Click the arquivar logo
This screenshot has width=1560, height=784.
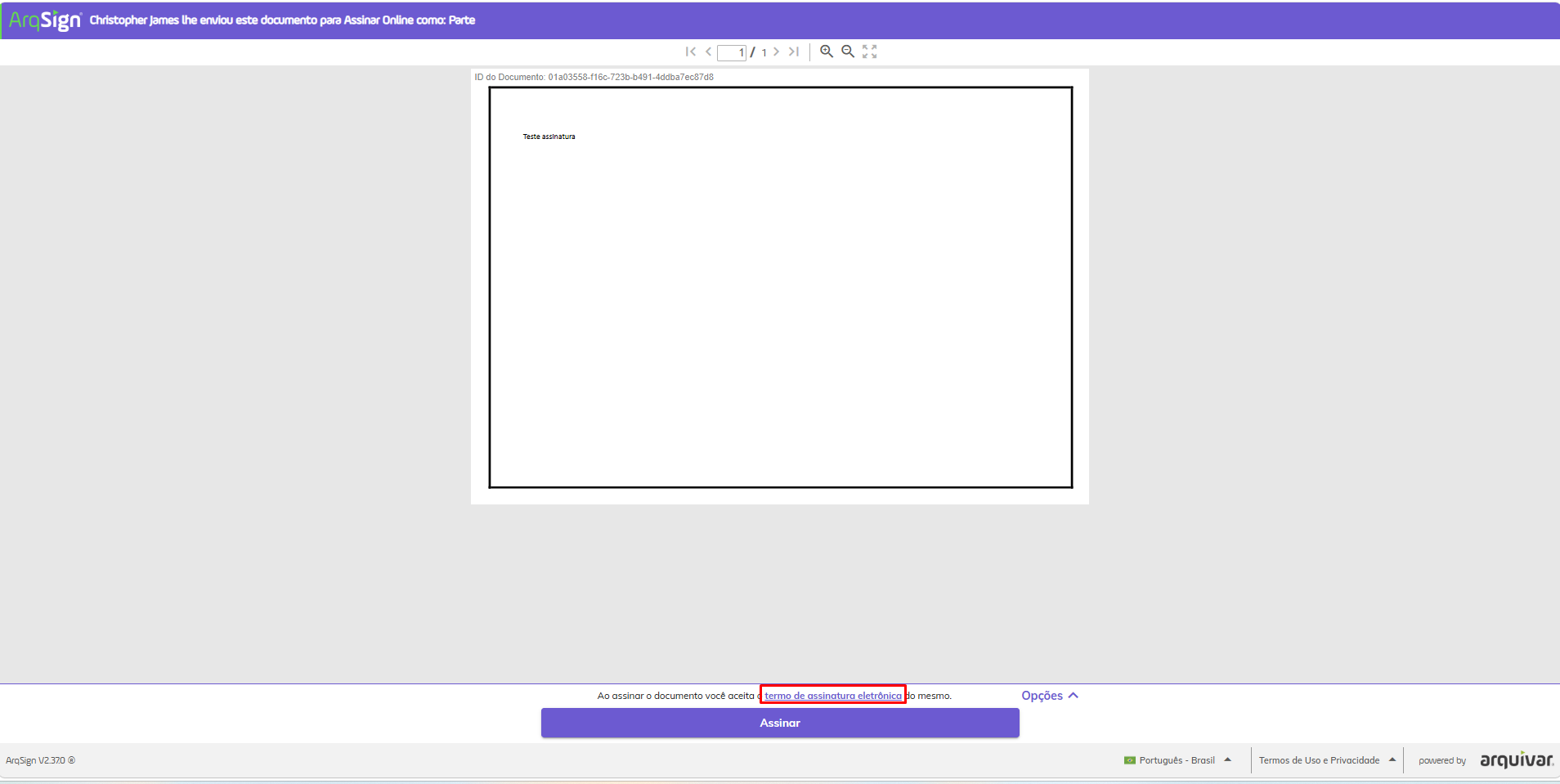point(1517,759)
